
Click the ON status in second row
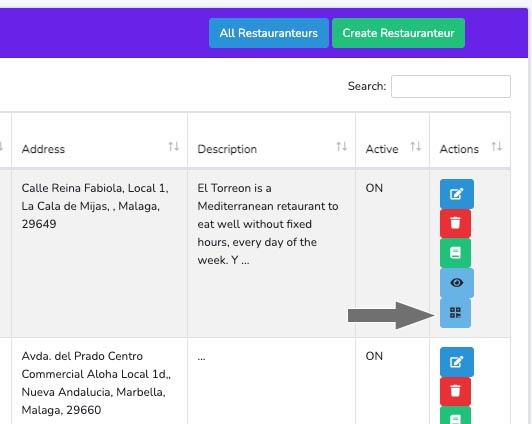point(374,356)
